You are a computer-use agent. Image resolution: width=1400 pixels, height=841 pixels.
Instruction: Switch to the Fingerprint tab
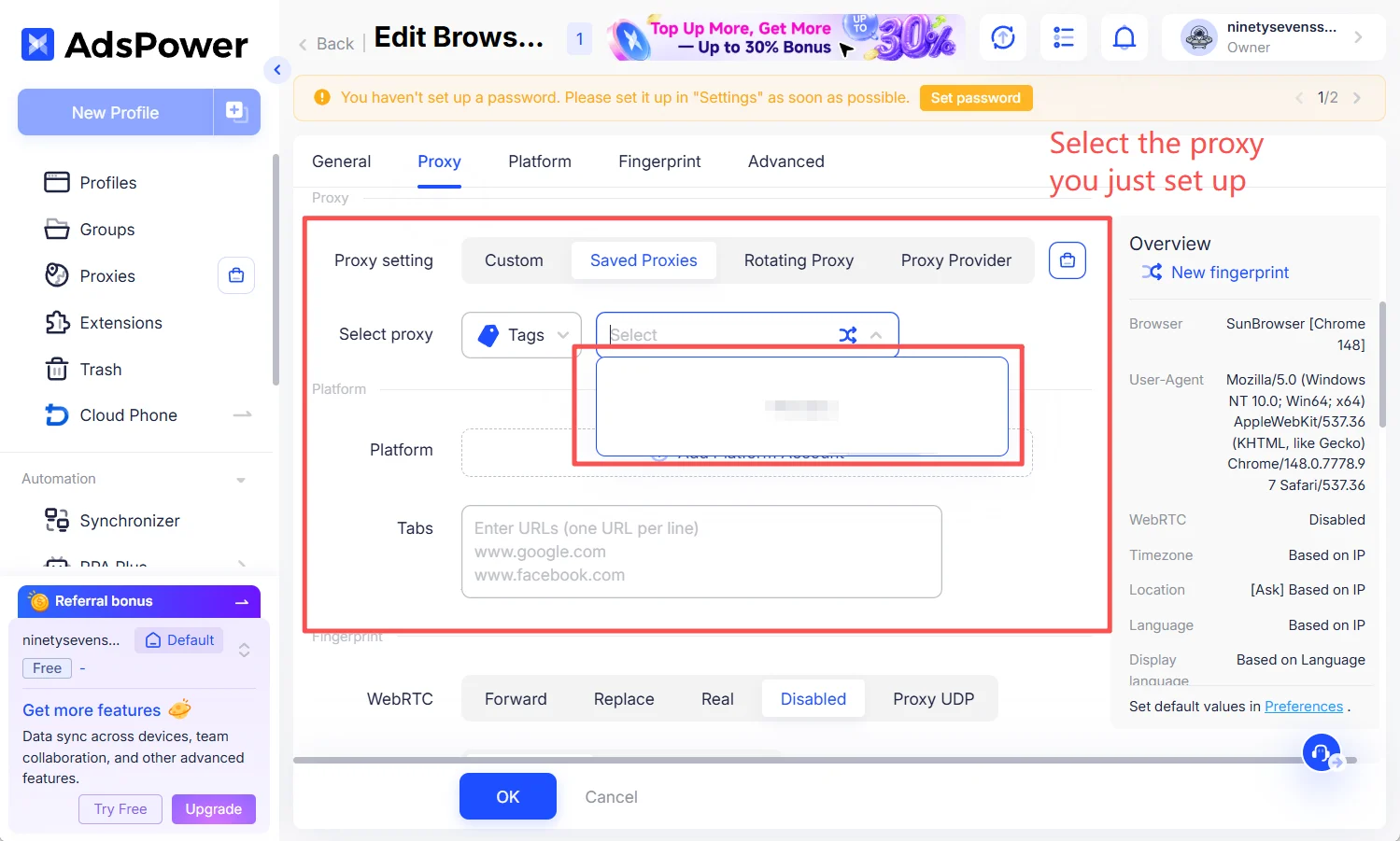click(659, 161)
